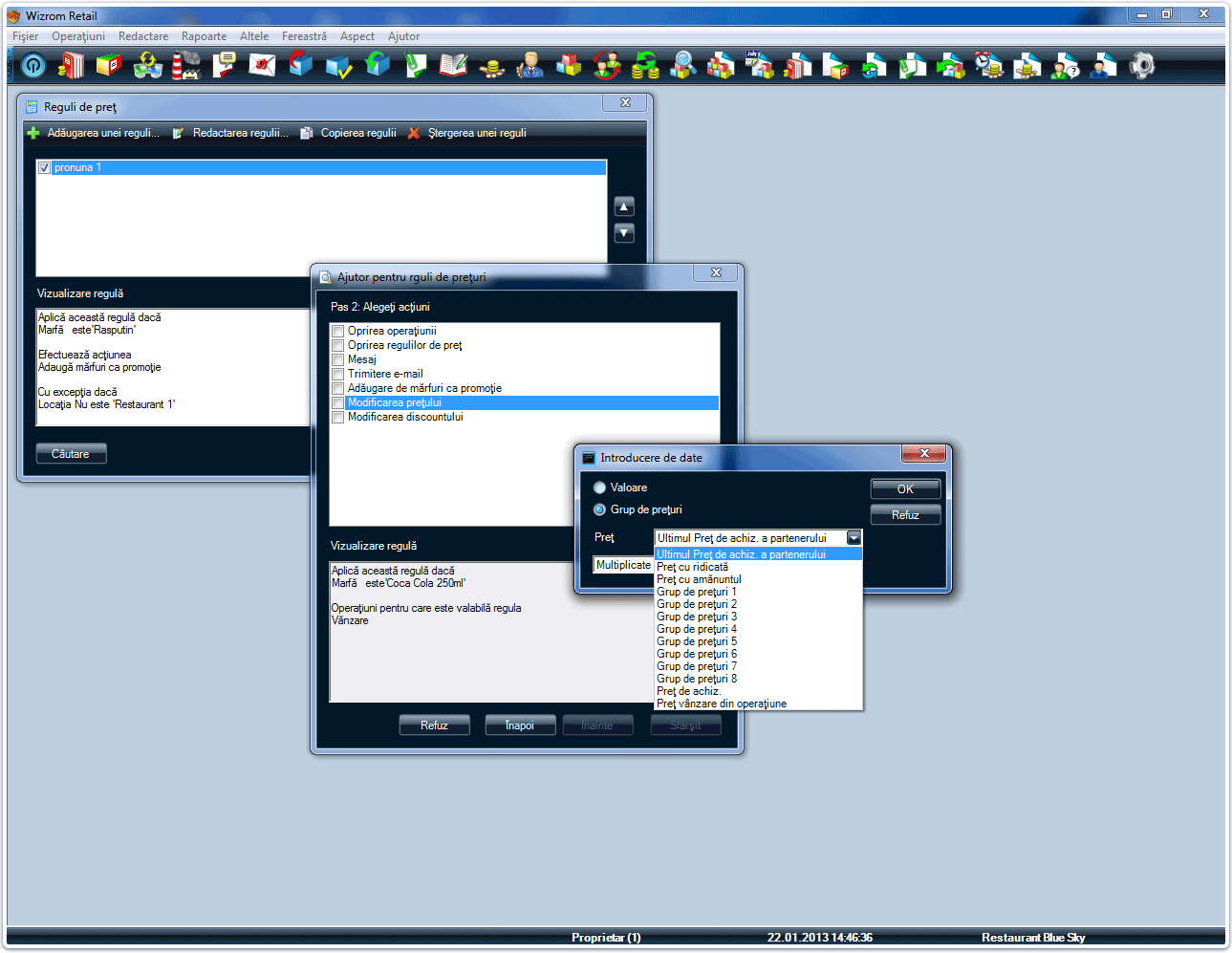
Task: Open the 'Operațiuni' menu
Action: click(78, 36)
